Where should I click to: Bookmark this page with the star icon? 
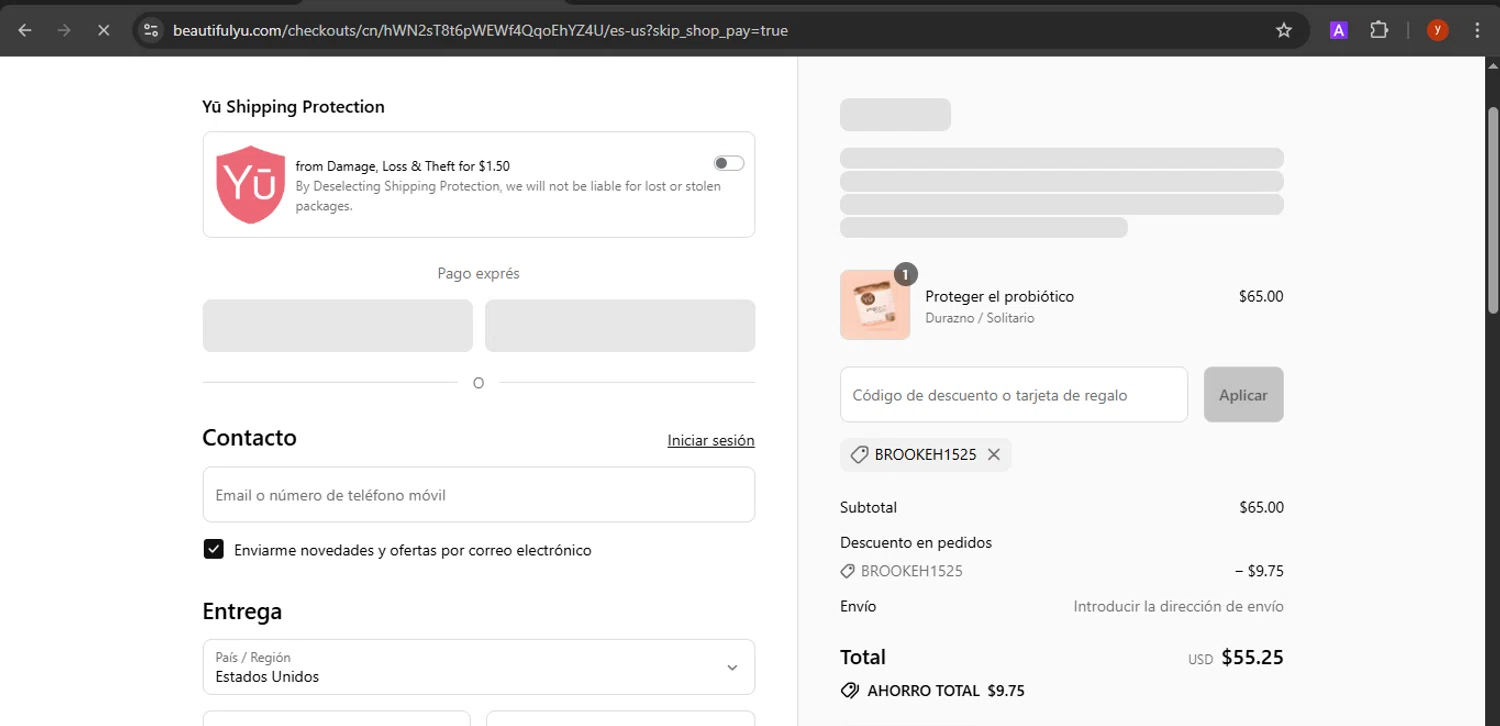click(x=1284, y=30)
